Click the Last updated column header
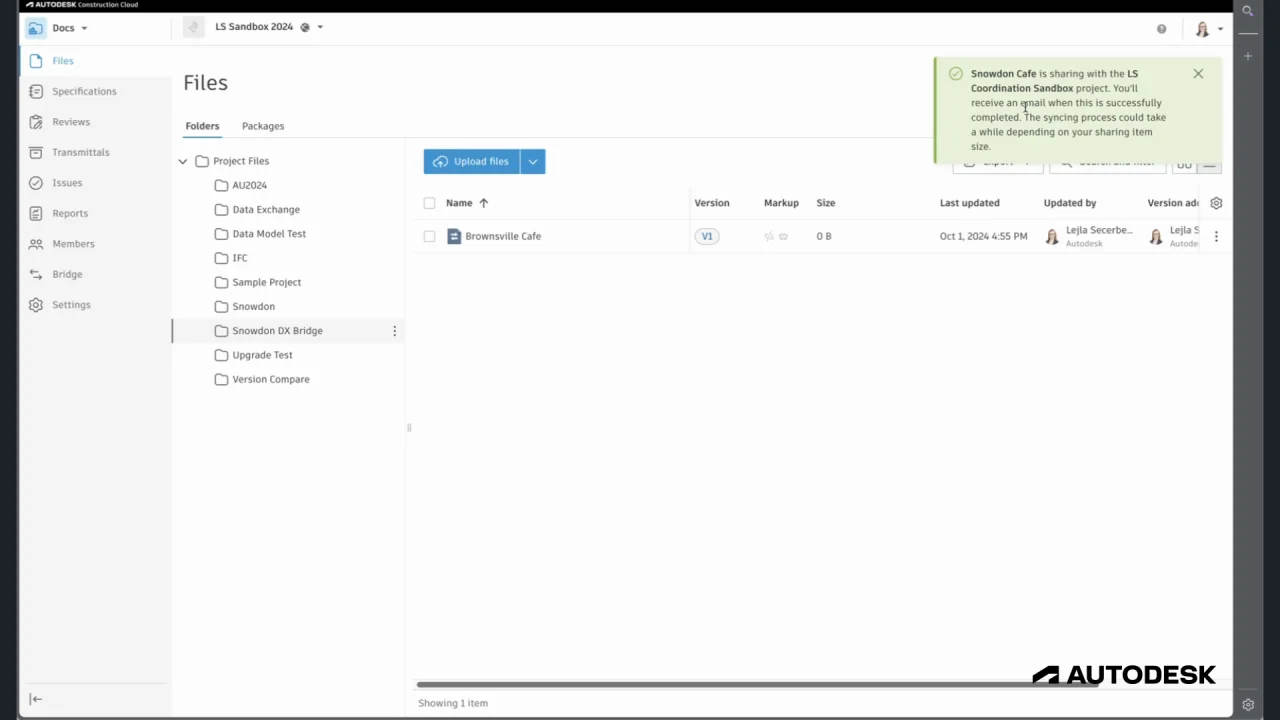The width and height of the screenshot is (1280, 720). [969, 203]
